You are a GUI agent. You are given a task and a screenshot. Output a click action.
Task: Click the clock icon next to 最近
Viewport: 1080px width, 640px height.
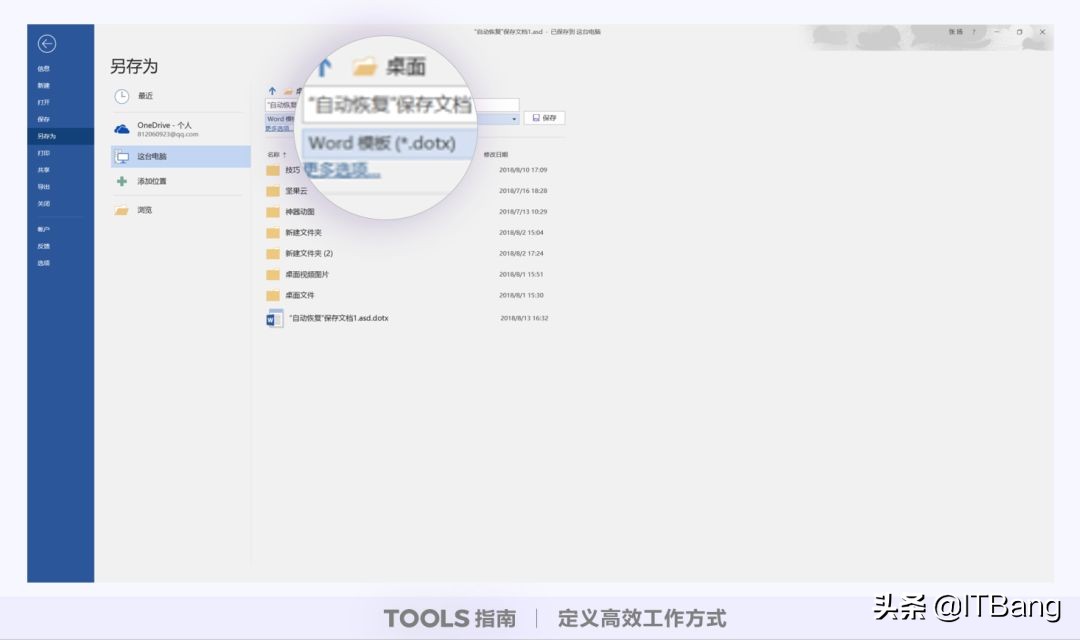point(119,96)
